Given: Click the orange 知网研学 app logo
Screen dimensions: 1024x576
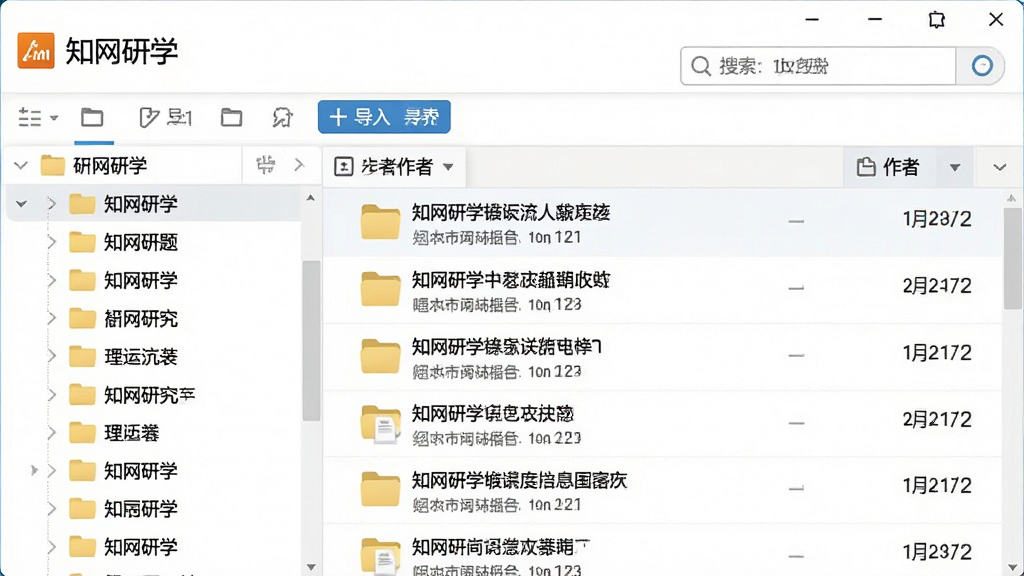Looking at the screenshot, I should [36, 50].
